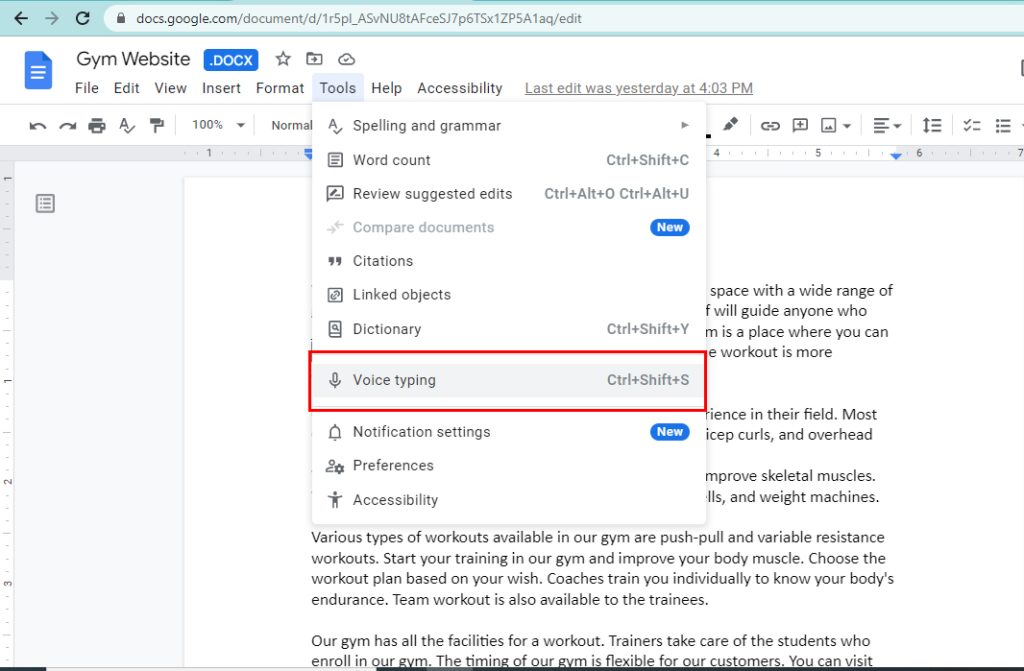This screenshot has width=1024, height=671.
Task: Open the line spacing icon
Action: (933, 125)
